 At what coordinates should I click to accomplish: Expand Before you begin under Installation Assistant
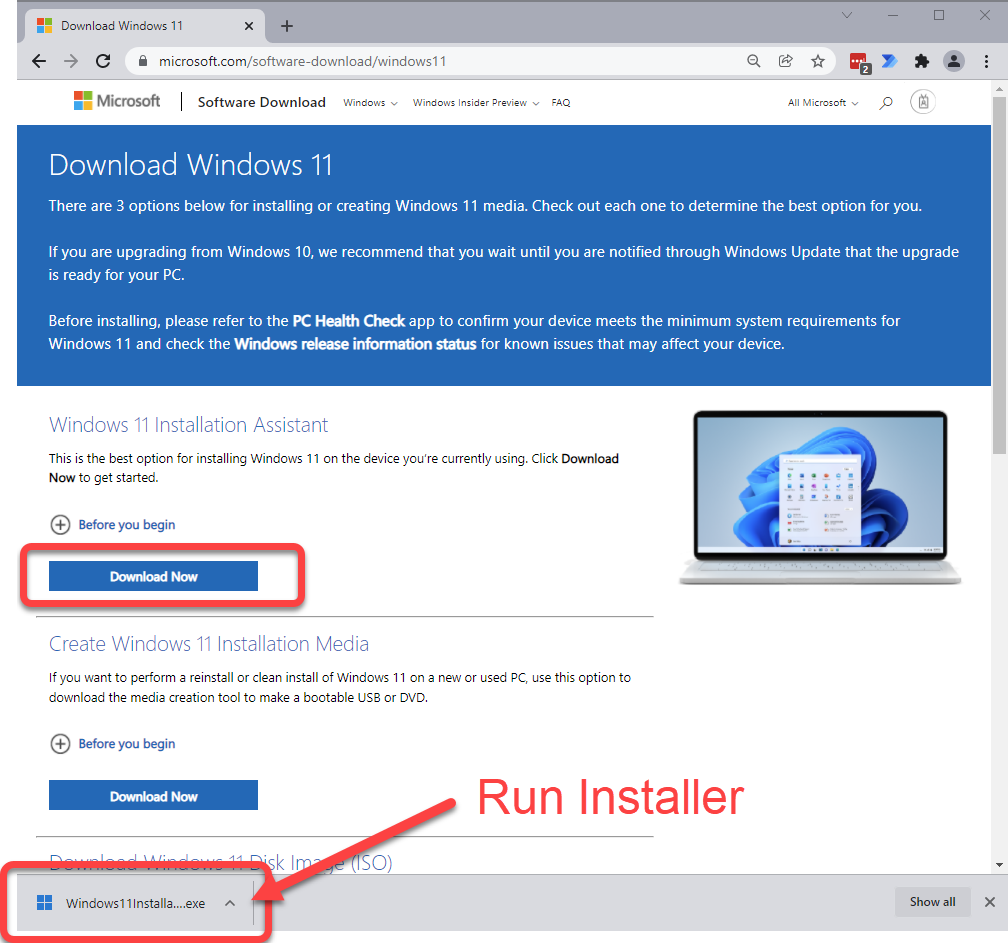[112, 525]
